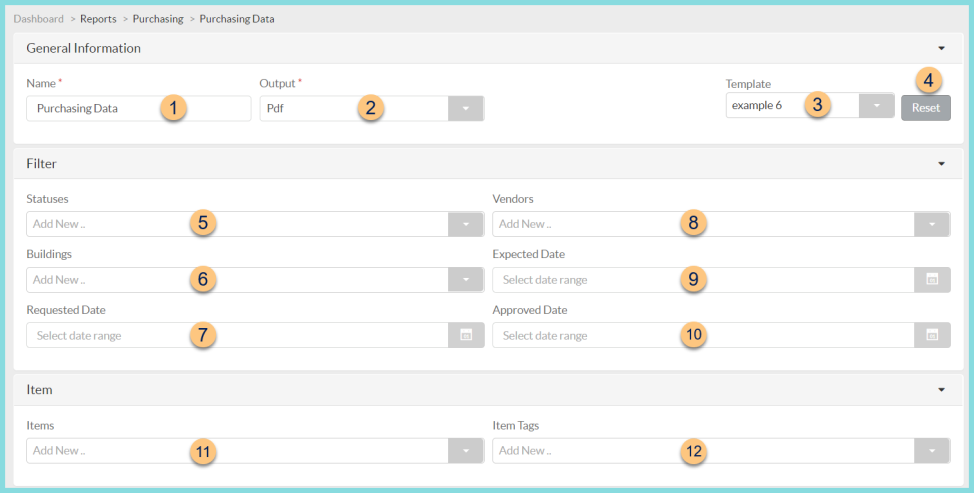Click the Expected Date range field

[703, 280]
